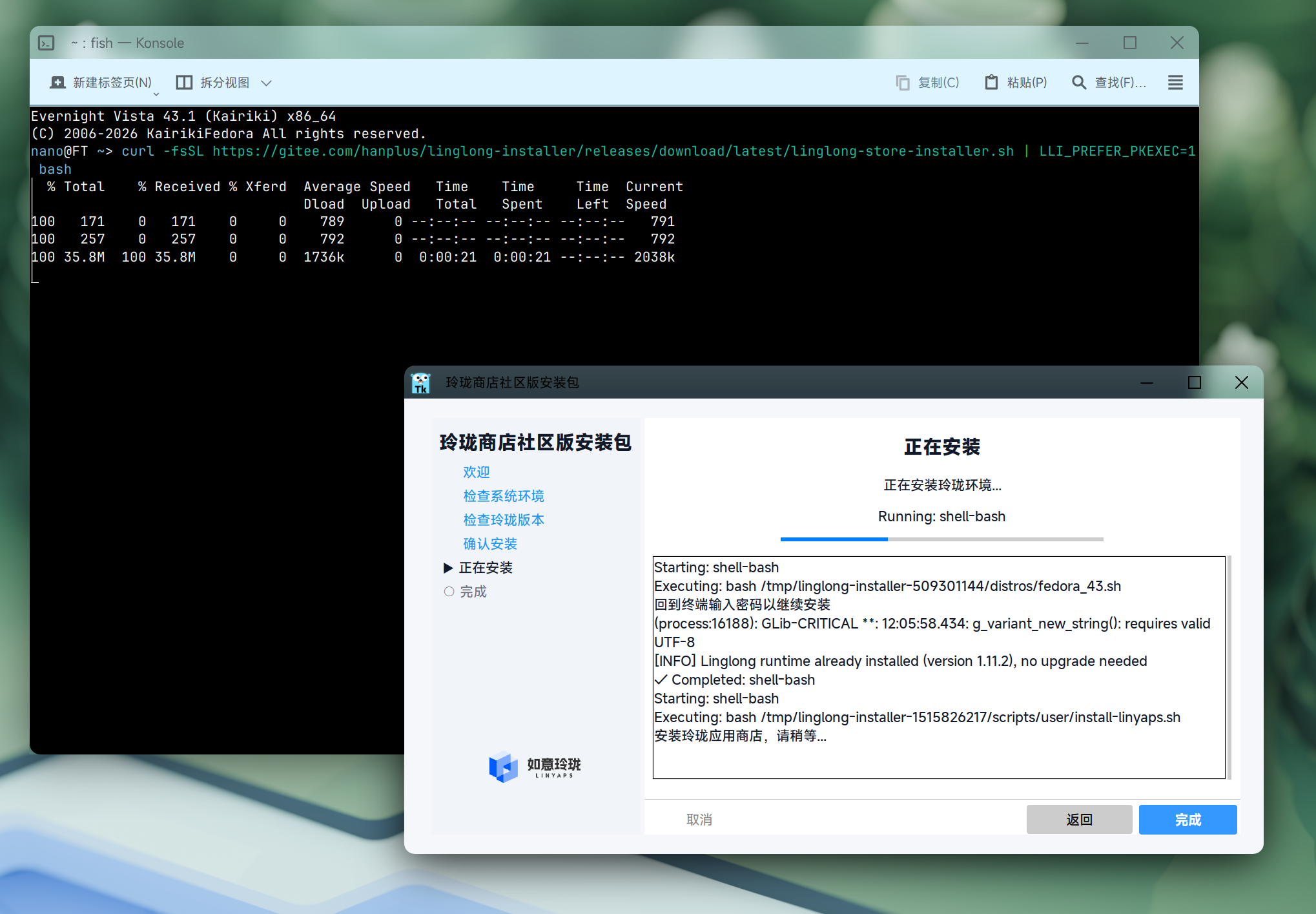This screenshot has width=1316, height=914.
Task: Click the Copy icon in Konsole toolbar
Action: (902, 82)
